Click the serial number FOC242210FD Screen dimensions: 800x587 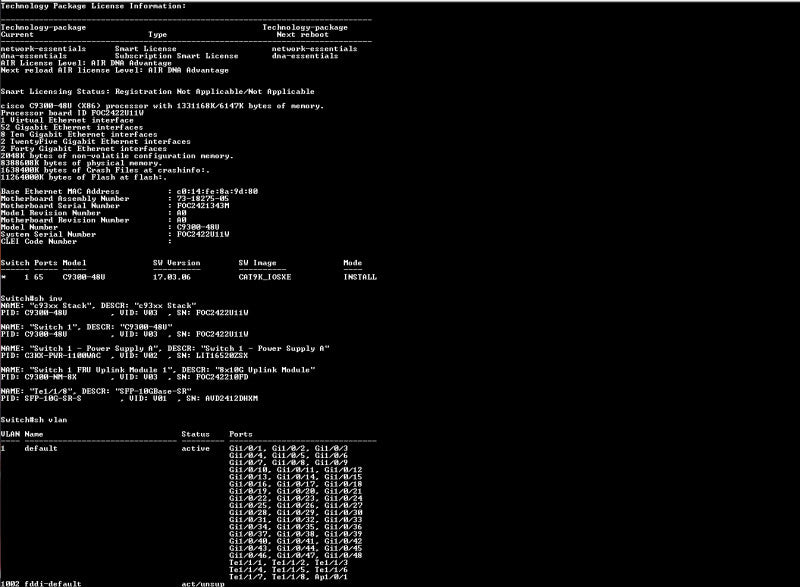point(222,377)
